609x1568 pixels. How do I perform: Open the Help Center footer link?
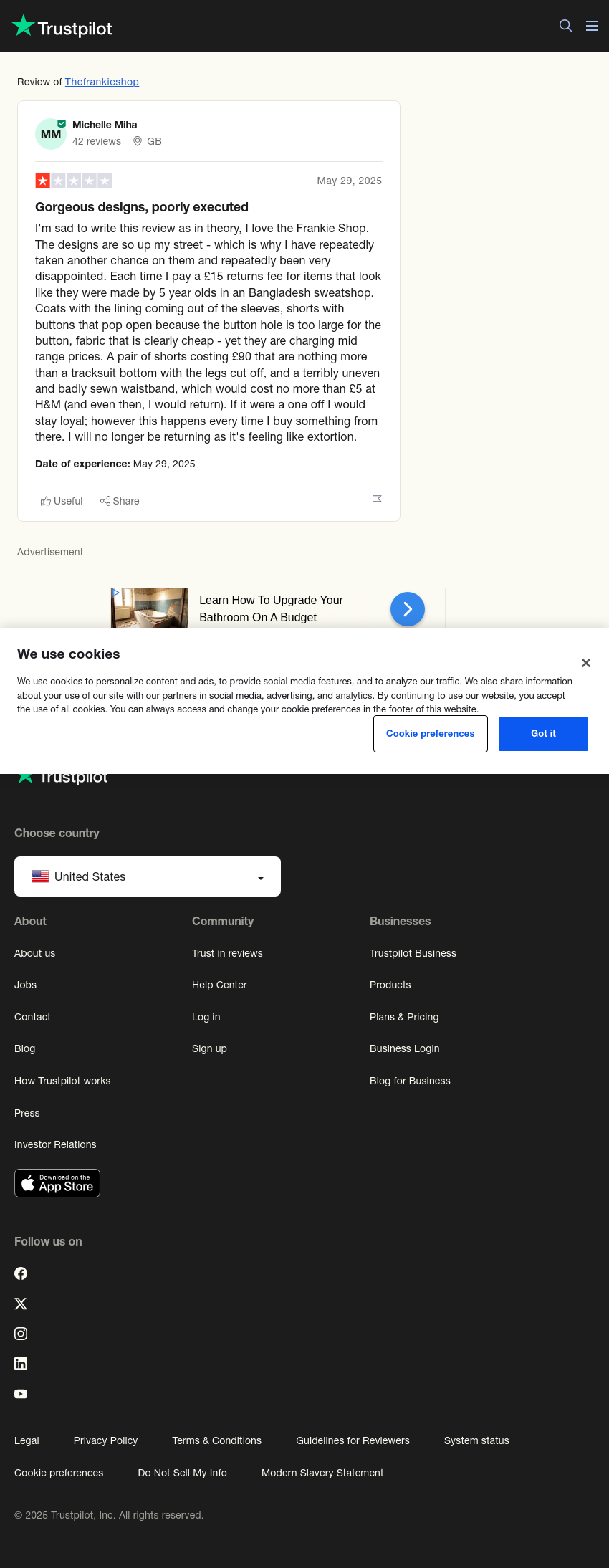(219, 985)
